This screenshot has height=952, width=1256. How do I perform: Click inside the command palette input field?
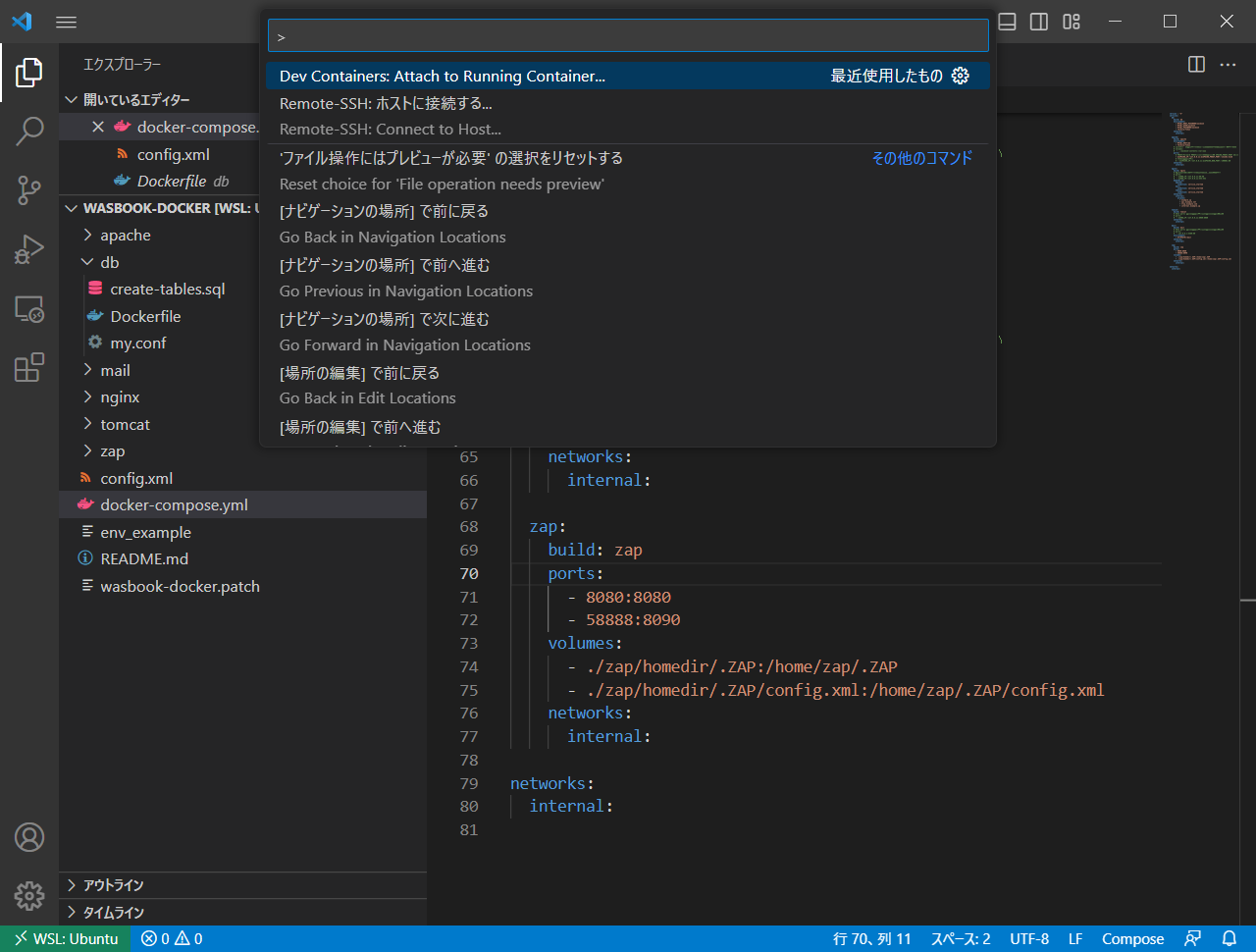coord(628,35)
